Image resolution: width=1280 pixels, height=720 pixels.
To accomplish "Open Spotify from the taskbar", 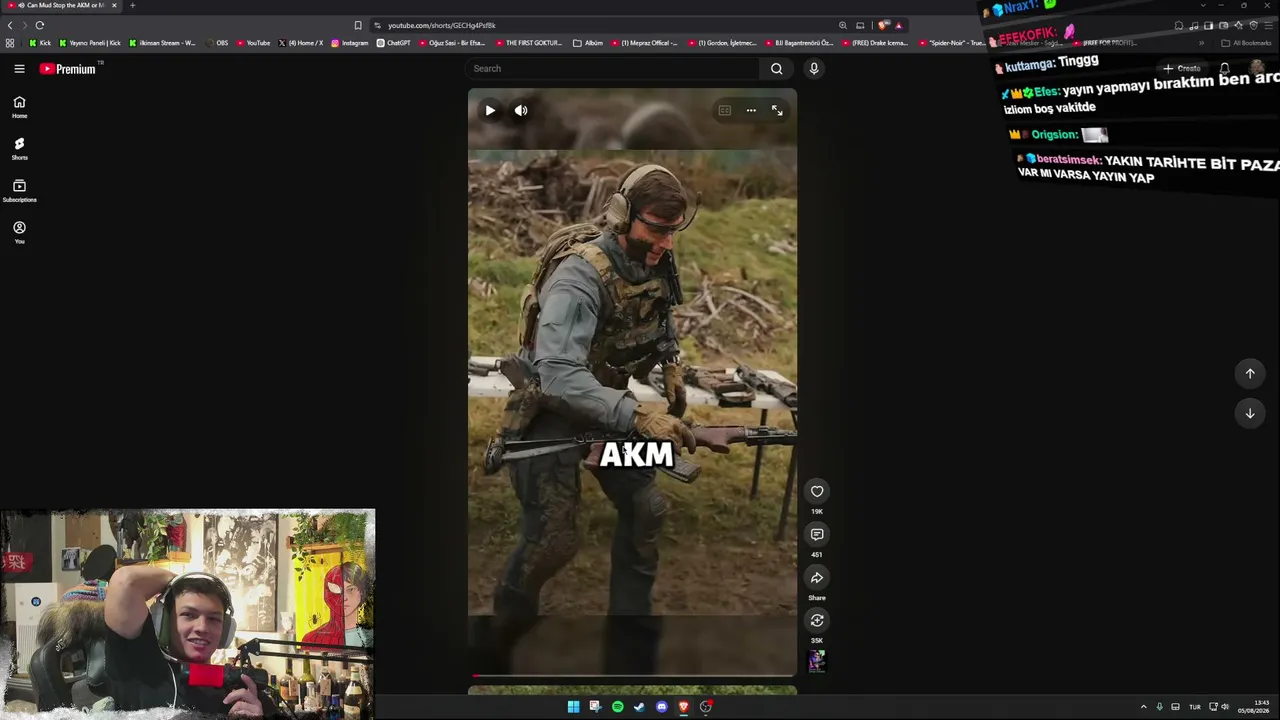I will coord(617,707).
